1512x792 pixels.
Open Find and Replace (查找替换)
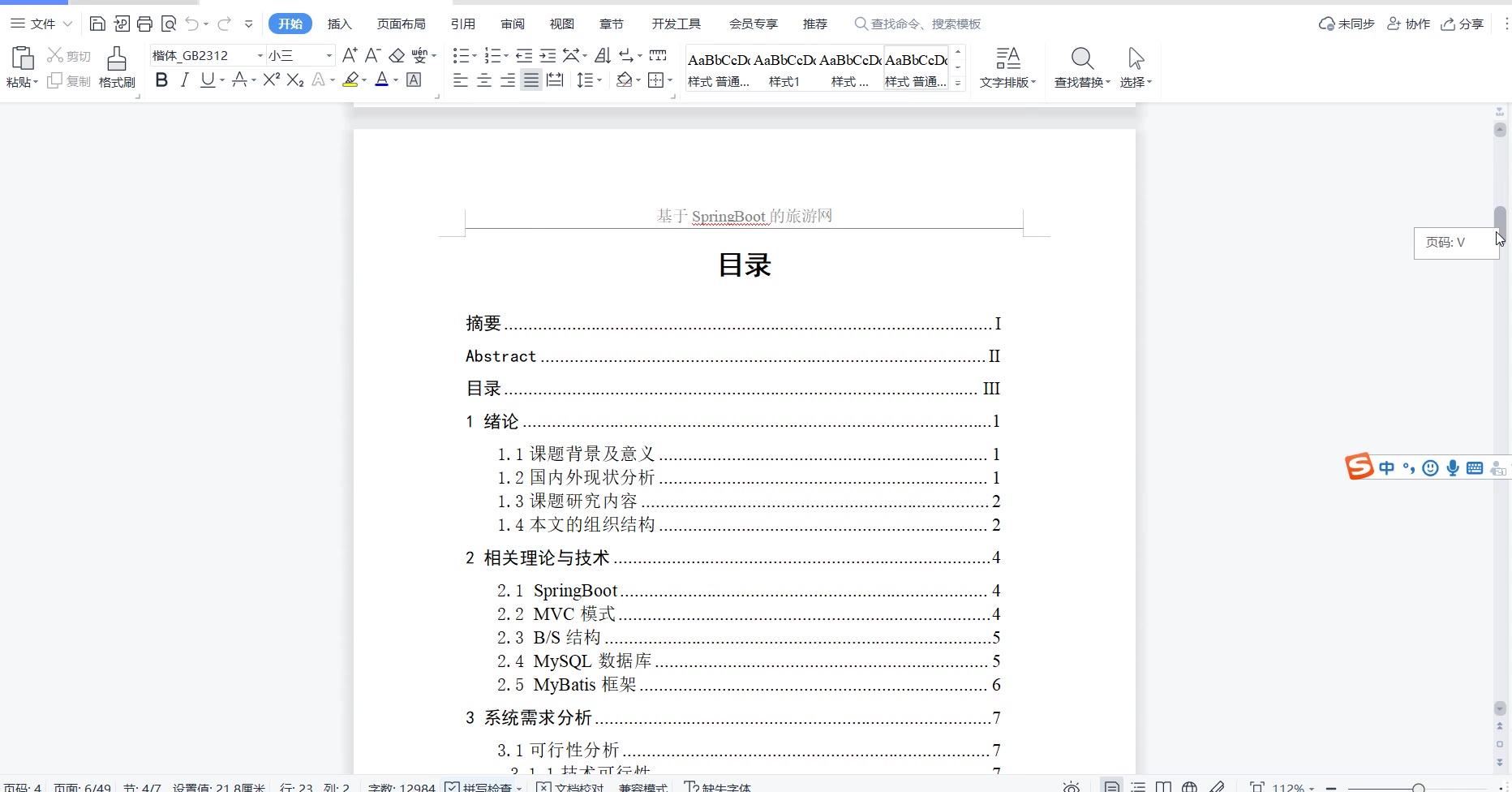point(1082,67)
